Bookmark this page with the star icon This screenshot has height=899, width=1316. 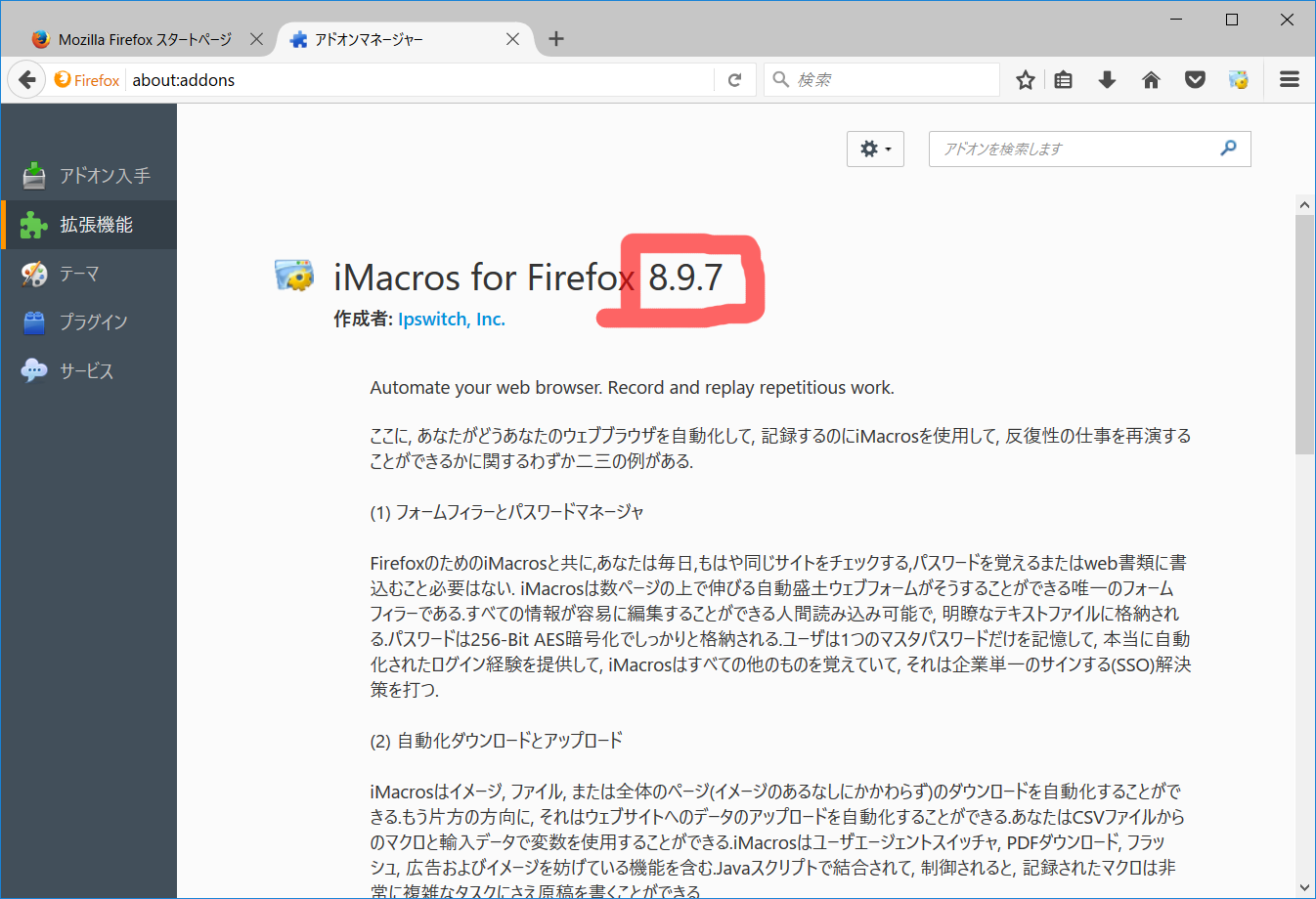click(1025, 80)
